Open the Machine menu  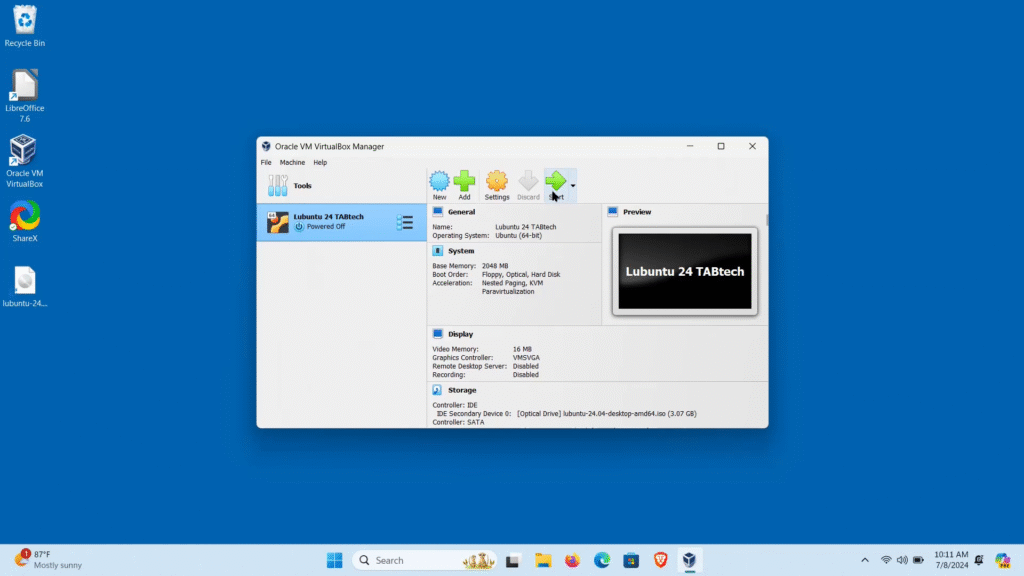pos(292,162)
